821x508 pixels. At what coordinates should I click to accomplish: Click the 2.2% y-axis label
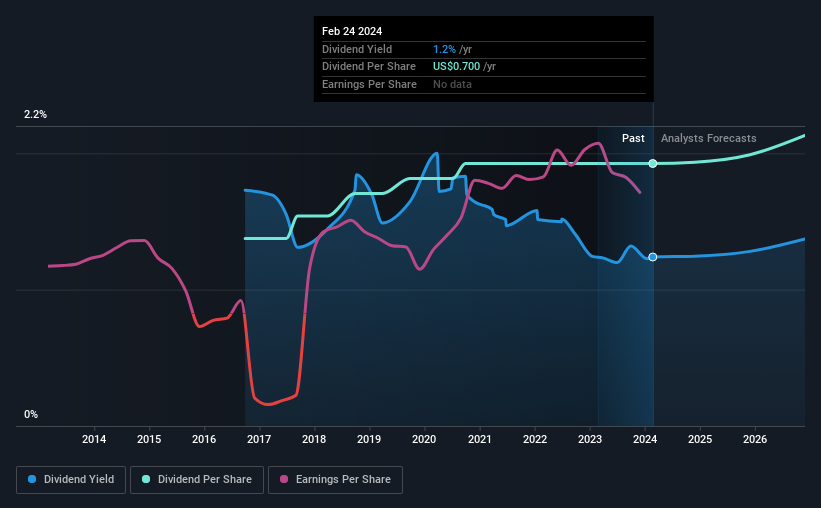[x=35, y=115]
